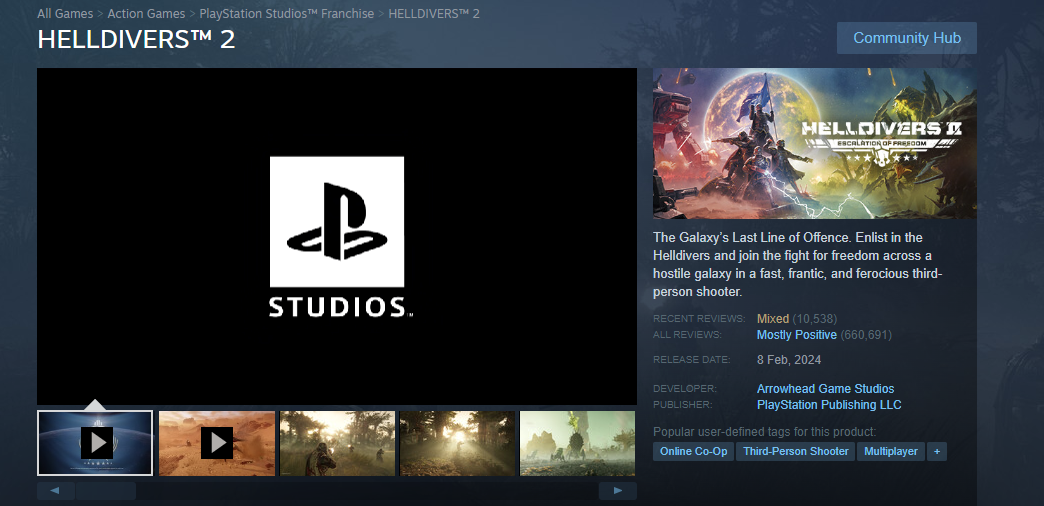
Task: Open Arrowhead Game Studios developer link
Action: tap(826, 389)
